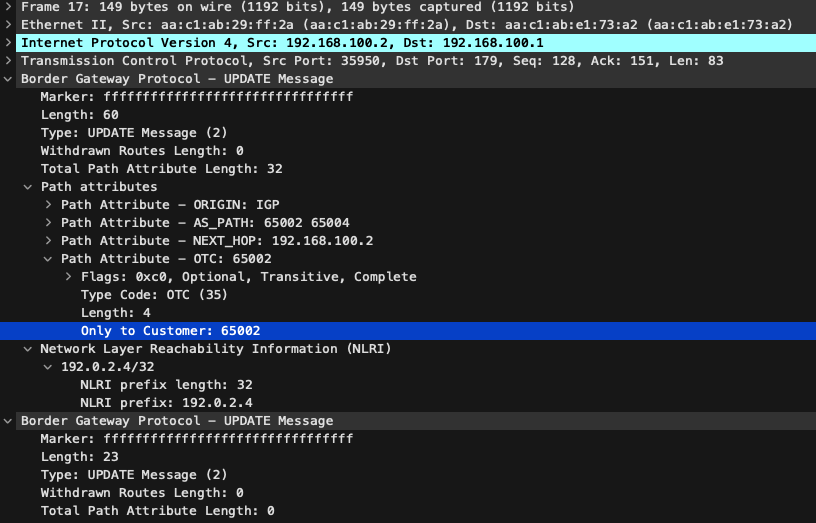Select Type: UPDATE Message below Length: 23
Screen dimensions: 816x523
pos(134,475)
